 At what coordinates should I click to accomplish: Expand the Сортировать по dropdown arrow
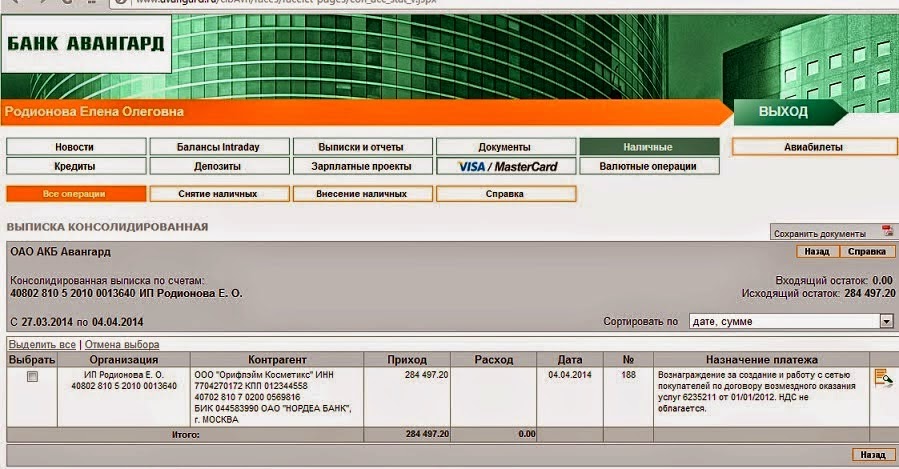click(x=886, y=321)
